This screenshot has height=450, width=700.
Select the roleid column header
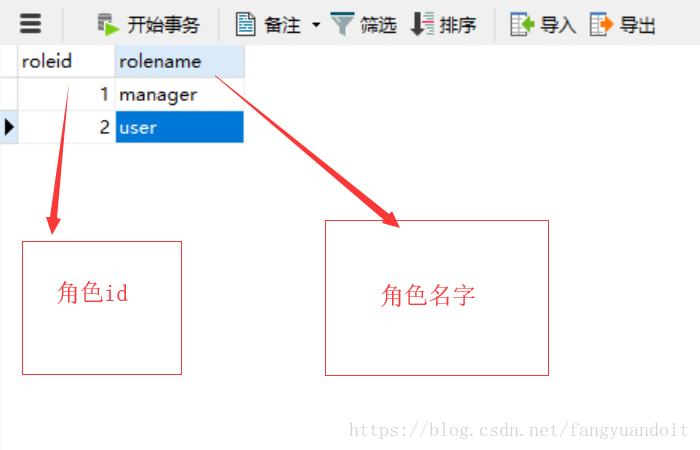click(x=66, y=61)
